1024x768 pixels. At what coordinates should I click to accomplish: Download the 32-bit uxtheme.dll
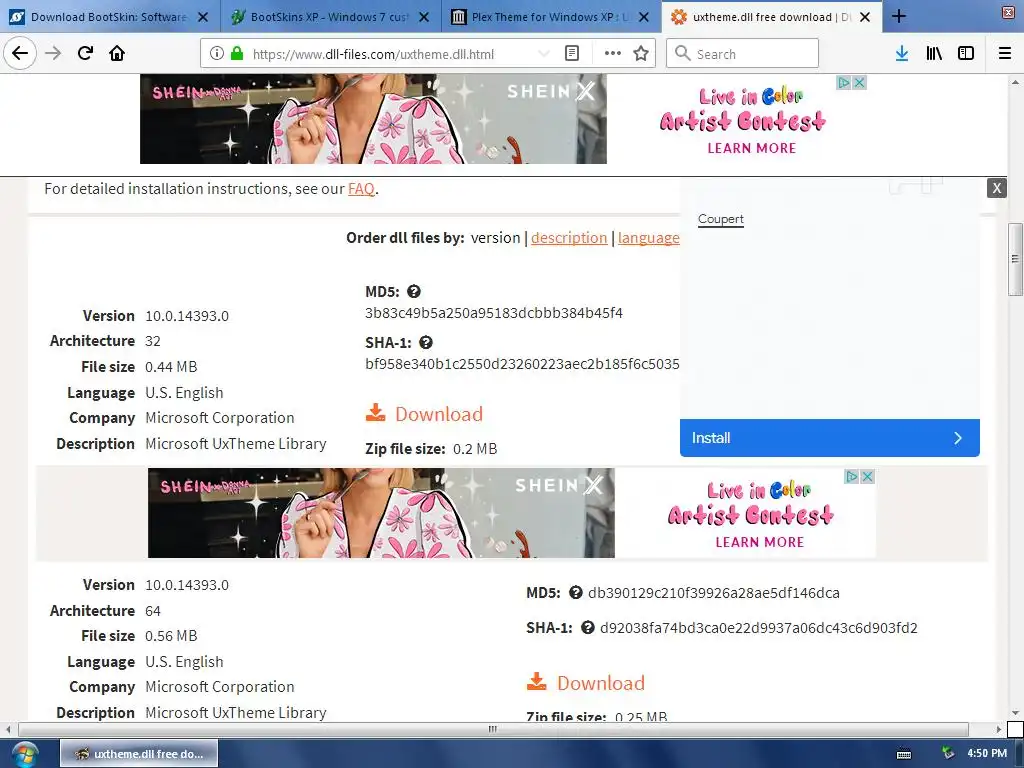pyautogui.click(x=424, y=414)
